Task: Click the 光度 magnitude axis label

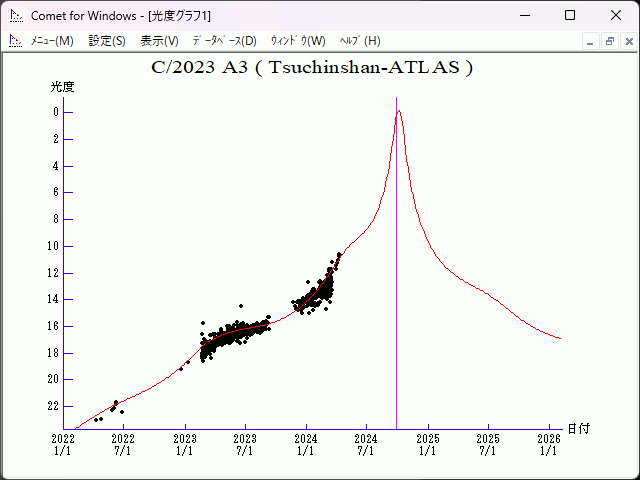Action: (63, 87)
